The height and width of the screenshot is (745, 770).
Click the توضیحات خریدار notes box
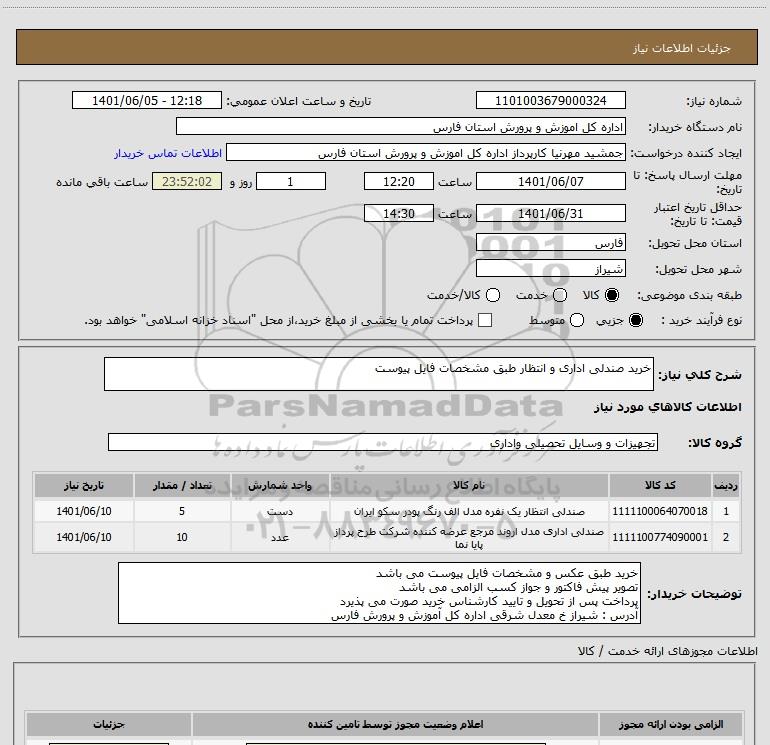pyautogui.click(x=379, y=593)
